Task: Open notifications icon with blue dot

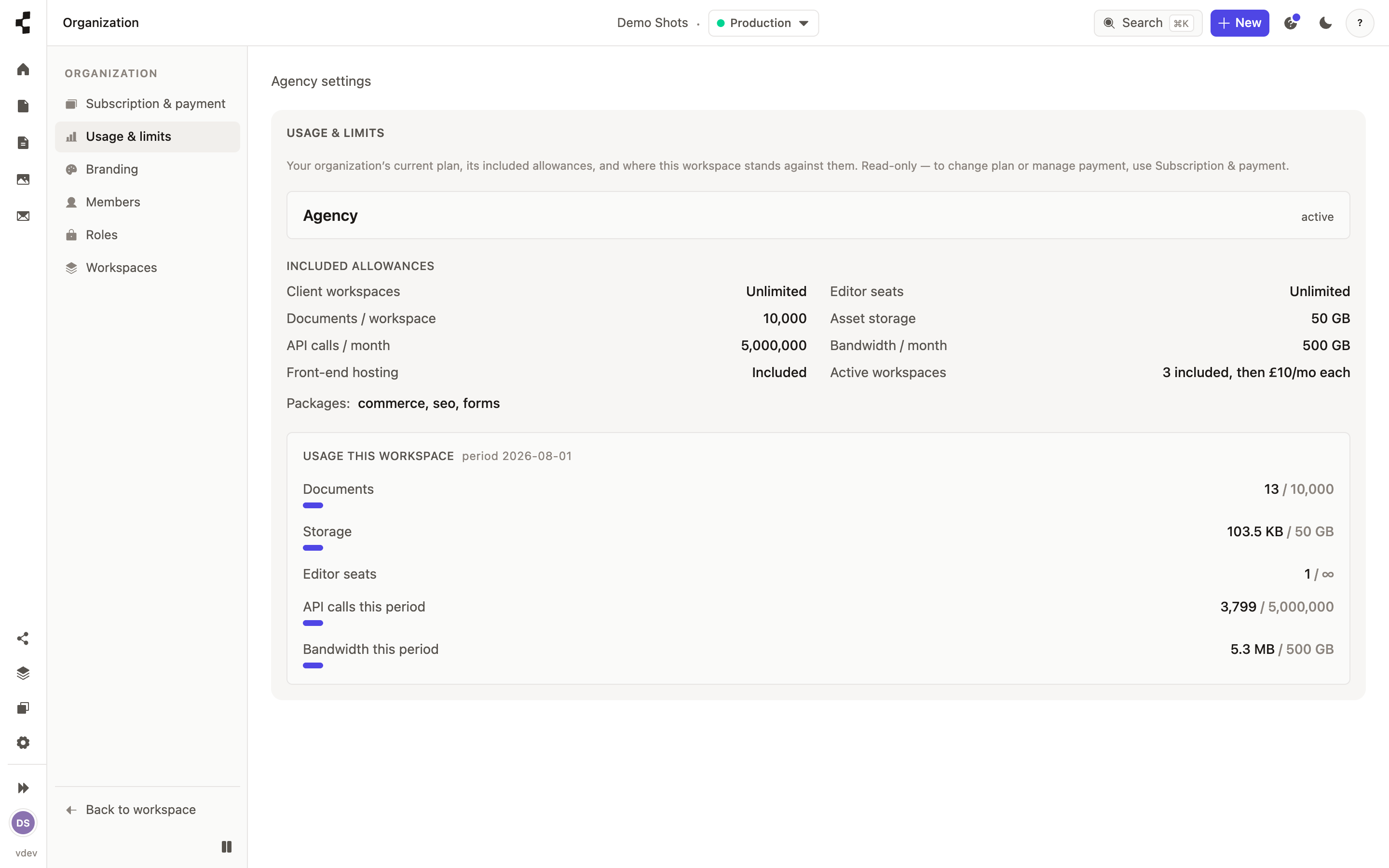Action: (1291, 22)
